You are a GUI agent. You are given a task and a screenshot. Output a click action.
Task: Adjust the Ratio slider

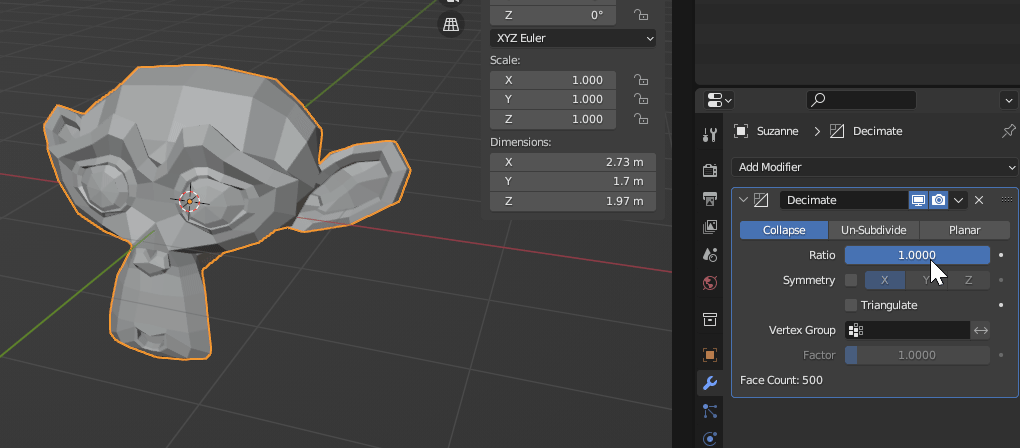click(917, 255)
